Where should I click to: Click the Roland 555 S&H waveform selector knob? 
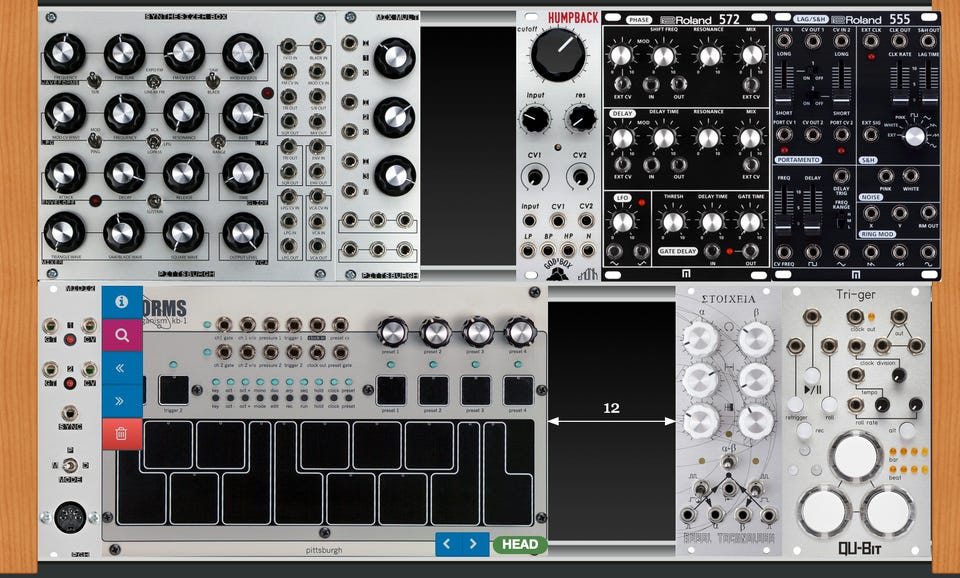coord(915,136)
